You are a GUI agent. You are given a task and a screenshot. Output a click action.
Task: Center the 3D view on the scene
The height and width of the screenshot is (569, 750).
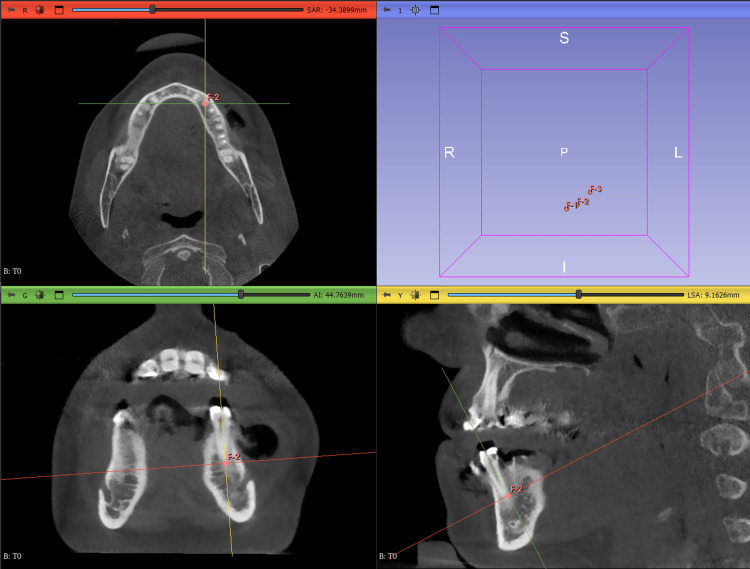click(x=415, y=10)
